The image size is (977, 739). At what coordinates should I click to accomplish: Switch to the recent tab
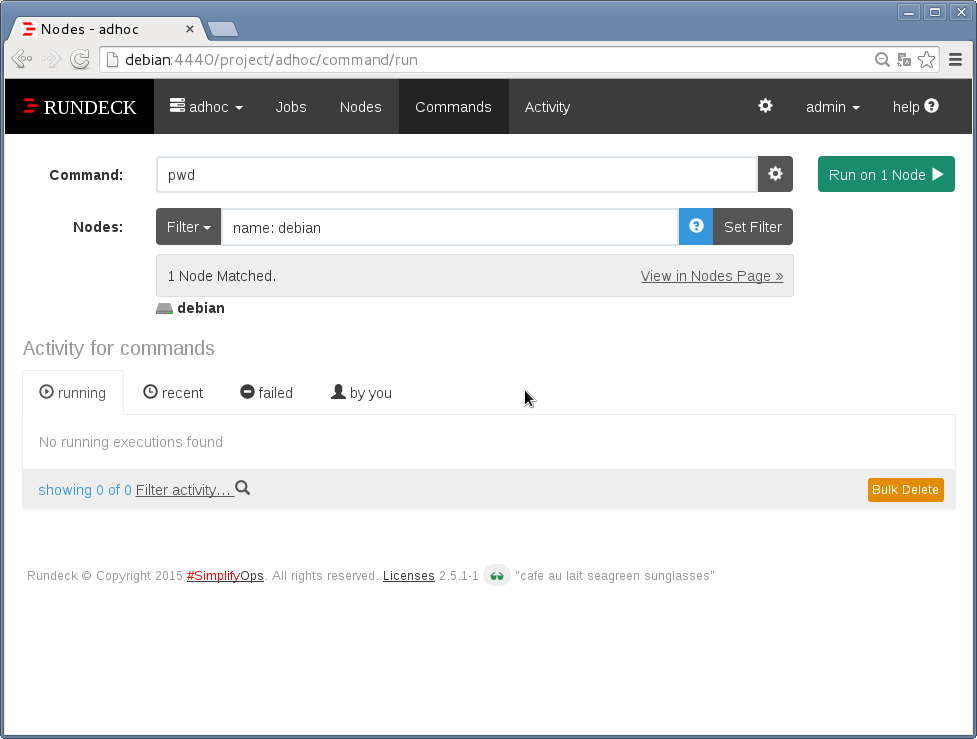pos(173,393)
